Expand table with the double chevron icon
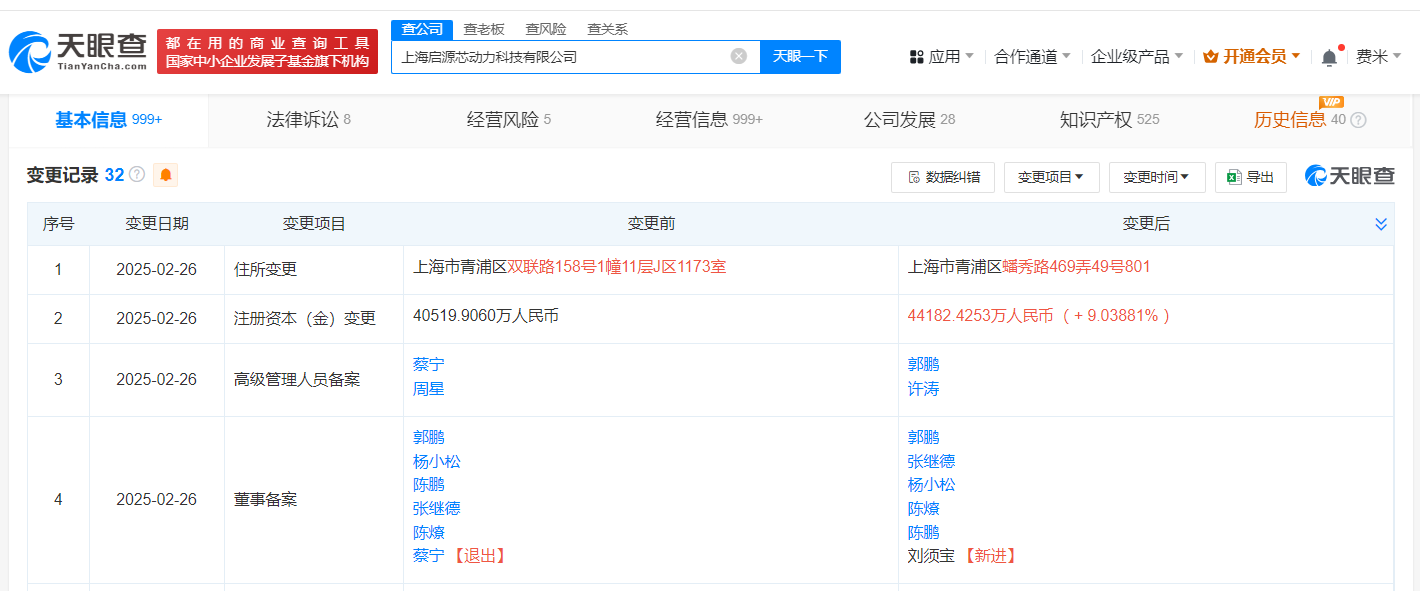 [1381, 224]
